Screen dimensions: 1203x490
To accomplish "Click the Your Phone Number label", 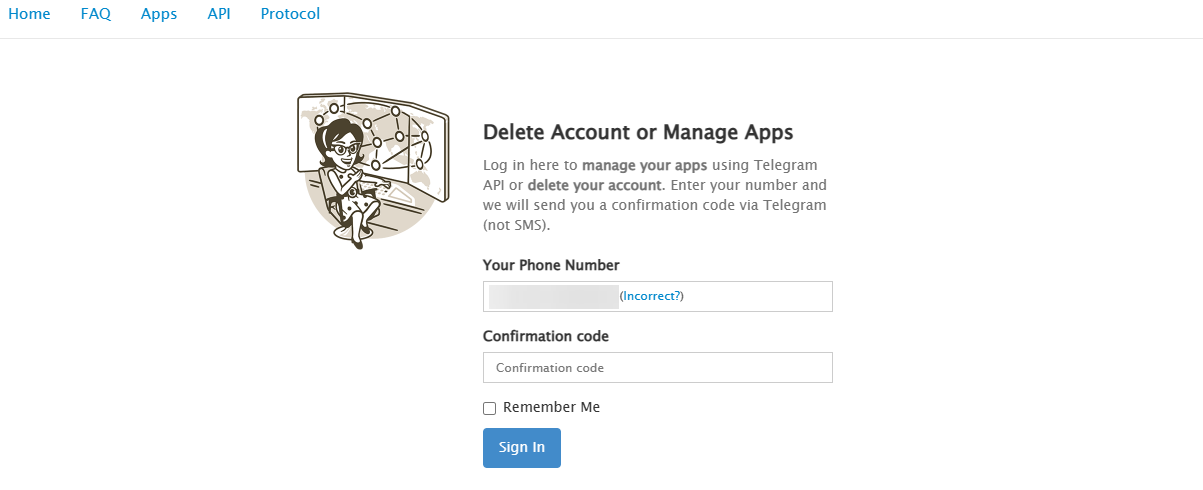I will point(551,266).
